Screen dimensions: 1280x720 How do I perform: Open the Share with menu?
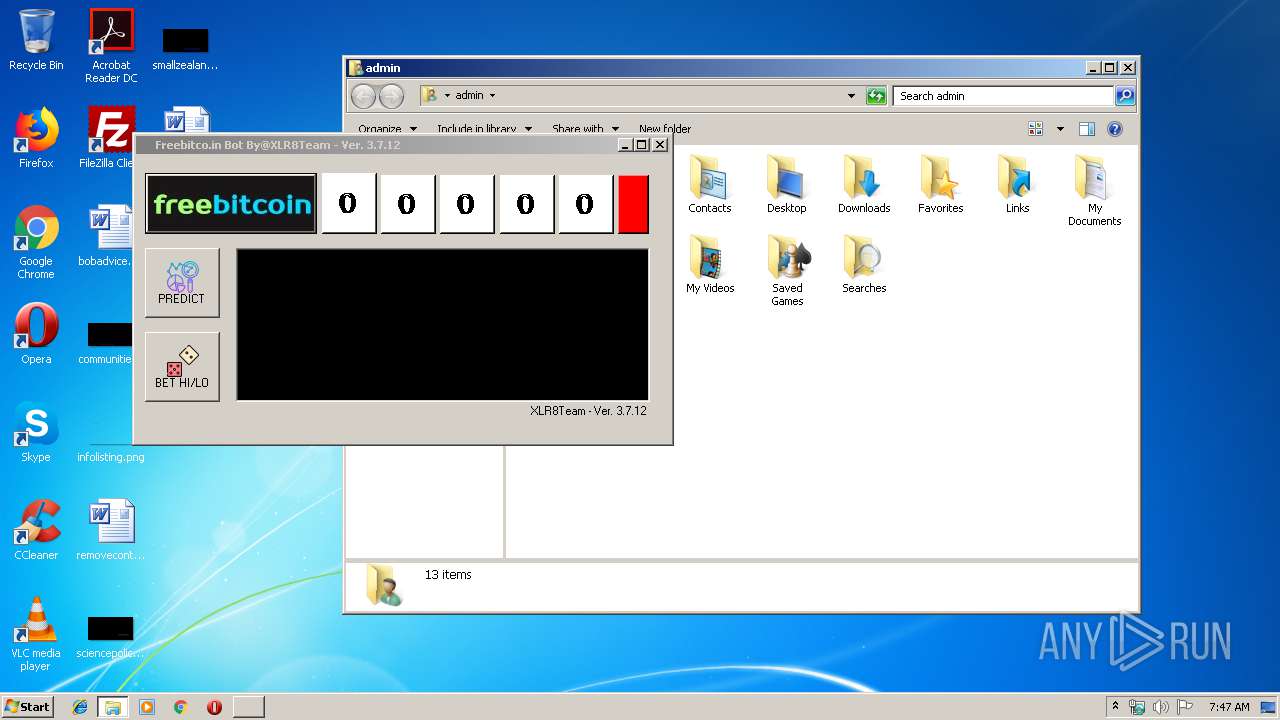click(586, 129)
